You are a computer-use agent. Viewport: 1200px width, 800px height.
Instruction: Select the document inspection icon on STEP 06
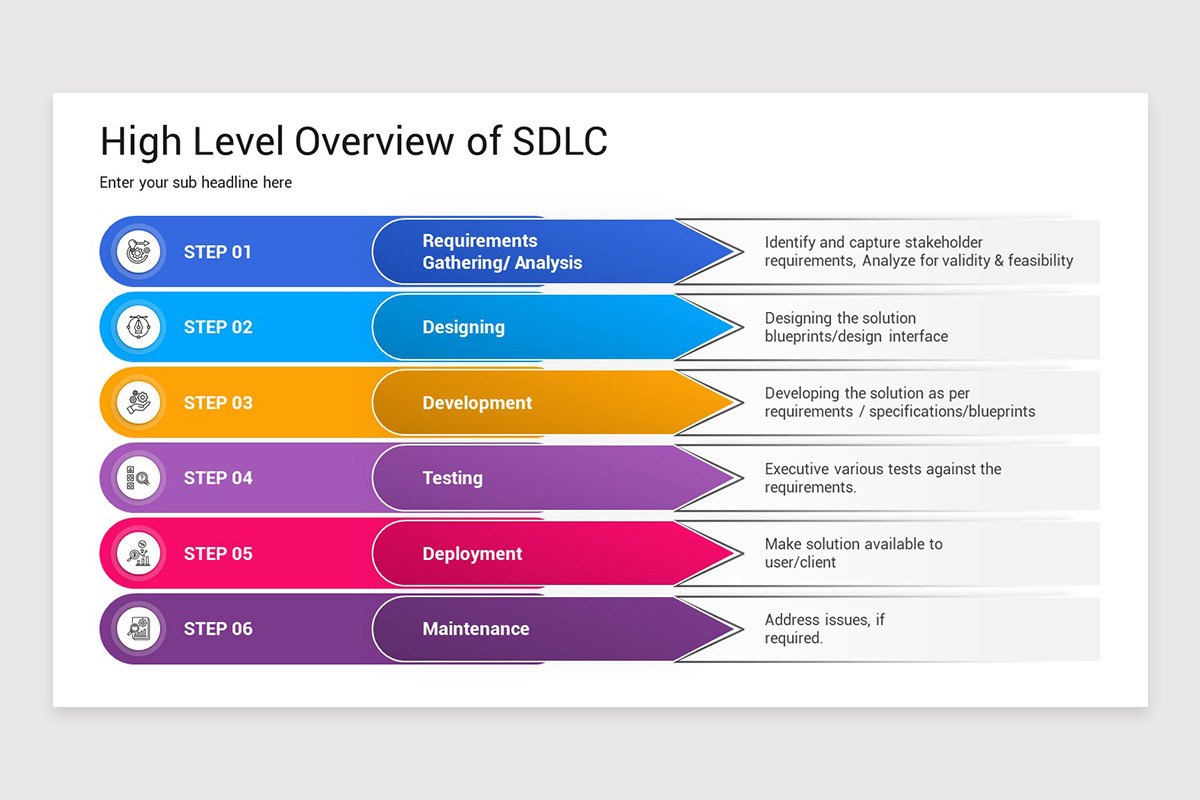pos(137,628)
